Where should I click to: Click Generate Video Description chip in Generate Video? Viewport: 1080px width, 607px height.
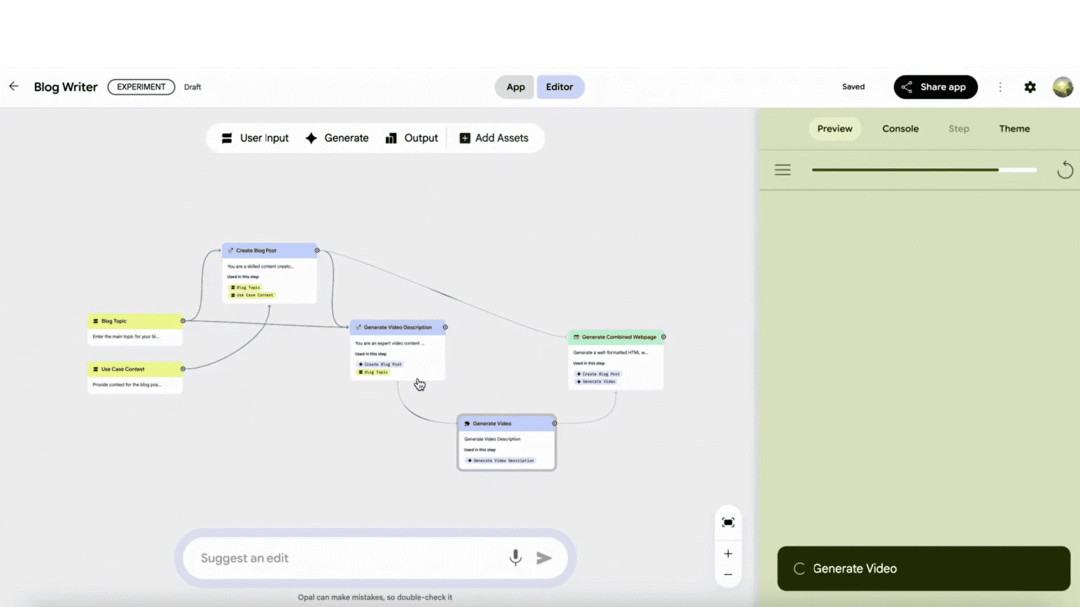point(501,460)
